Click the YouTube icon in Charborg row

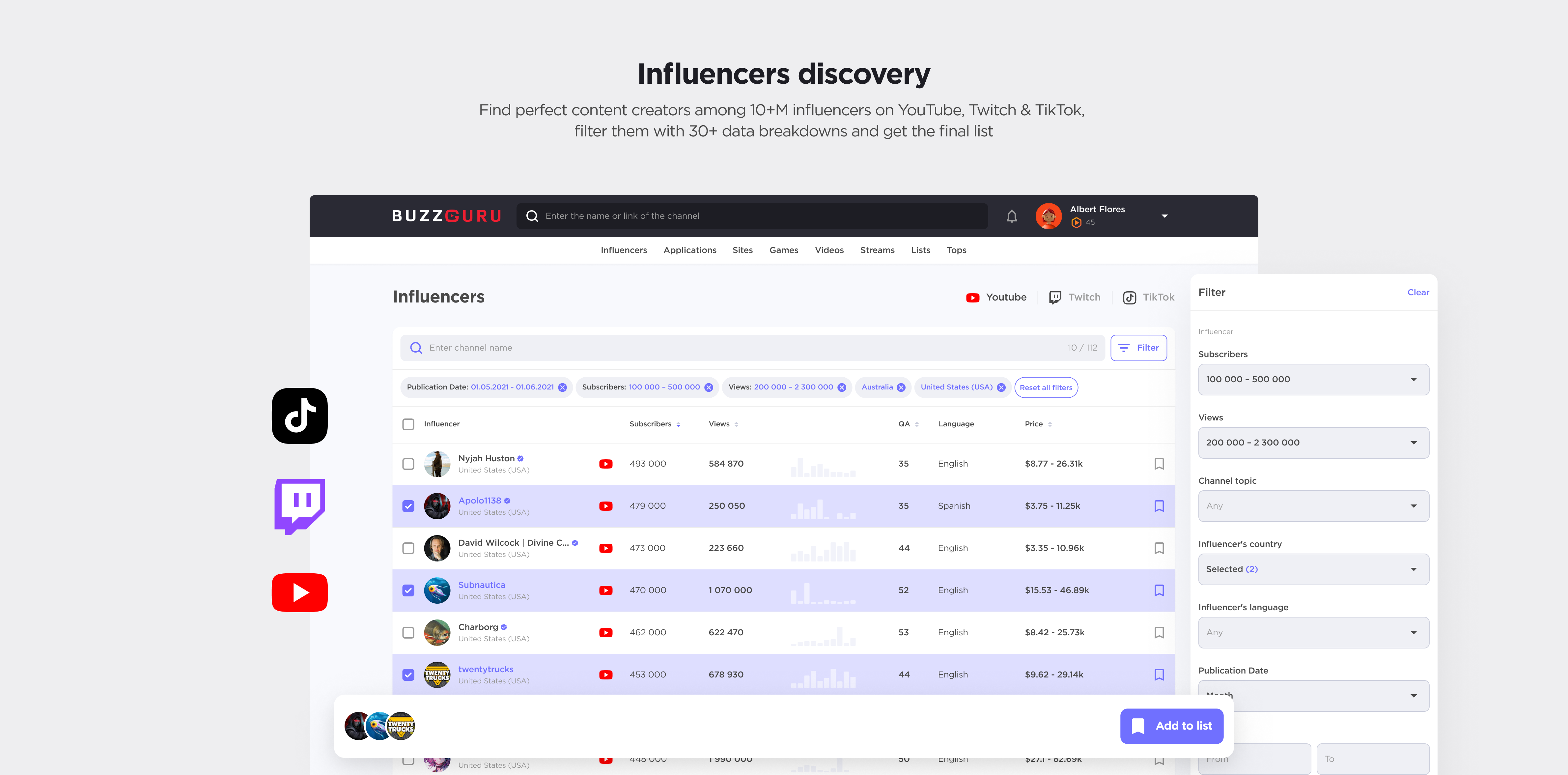pyautogui.click(x=606, y=633)
